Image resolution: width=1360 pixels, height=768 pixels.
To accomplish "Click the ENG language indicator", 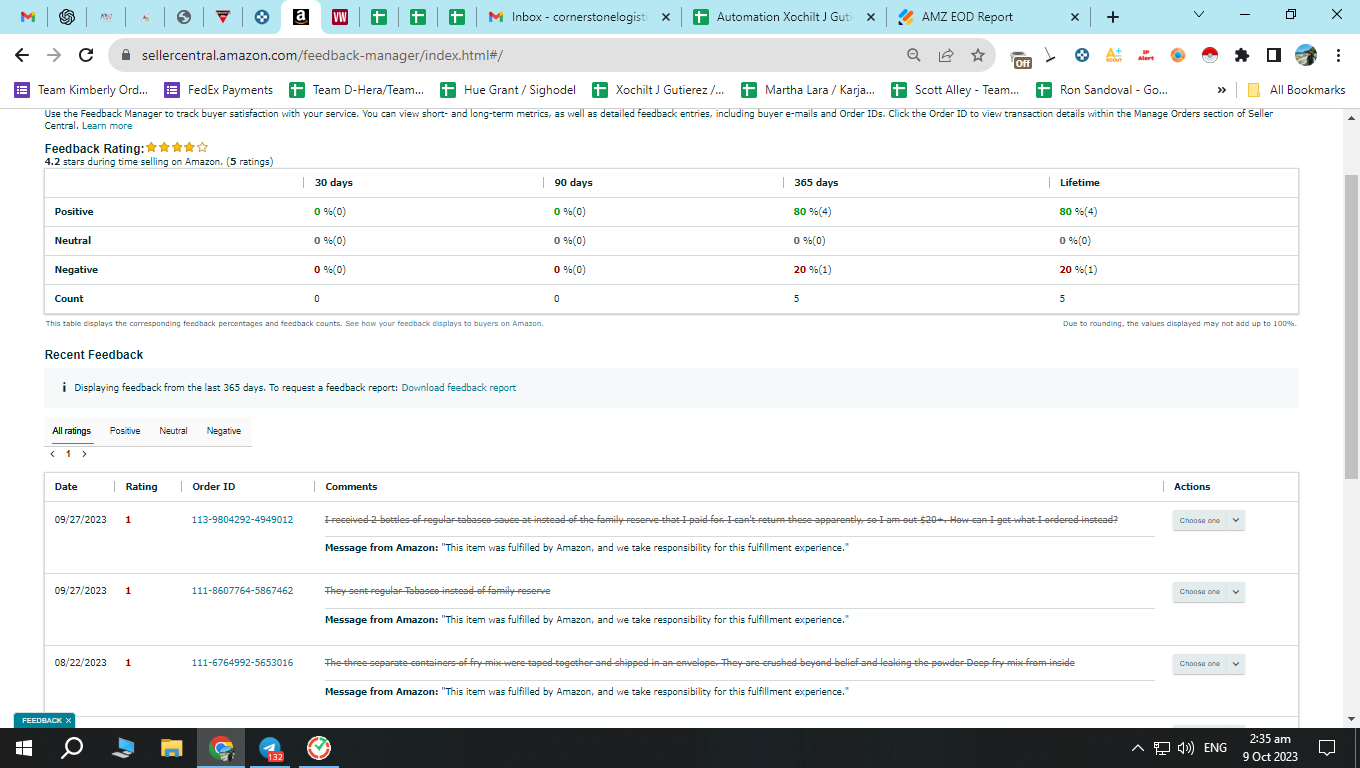I will click(1215, 748).
